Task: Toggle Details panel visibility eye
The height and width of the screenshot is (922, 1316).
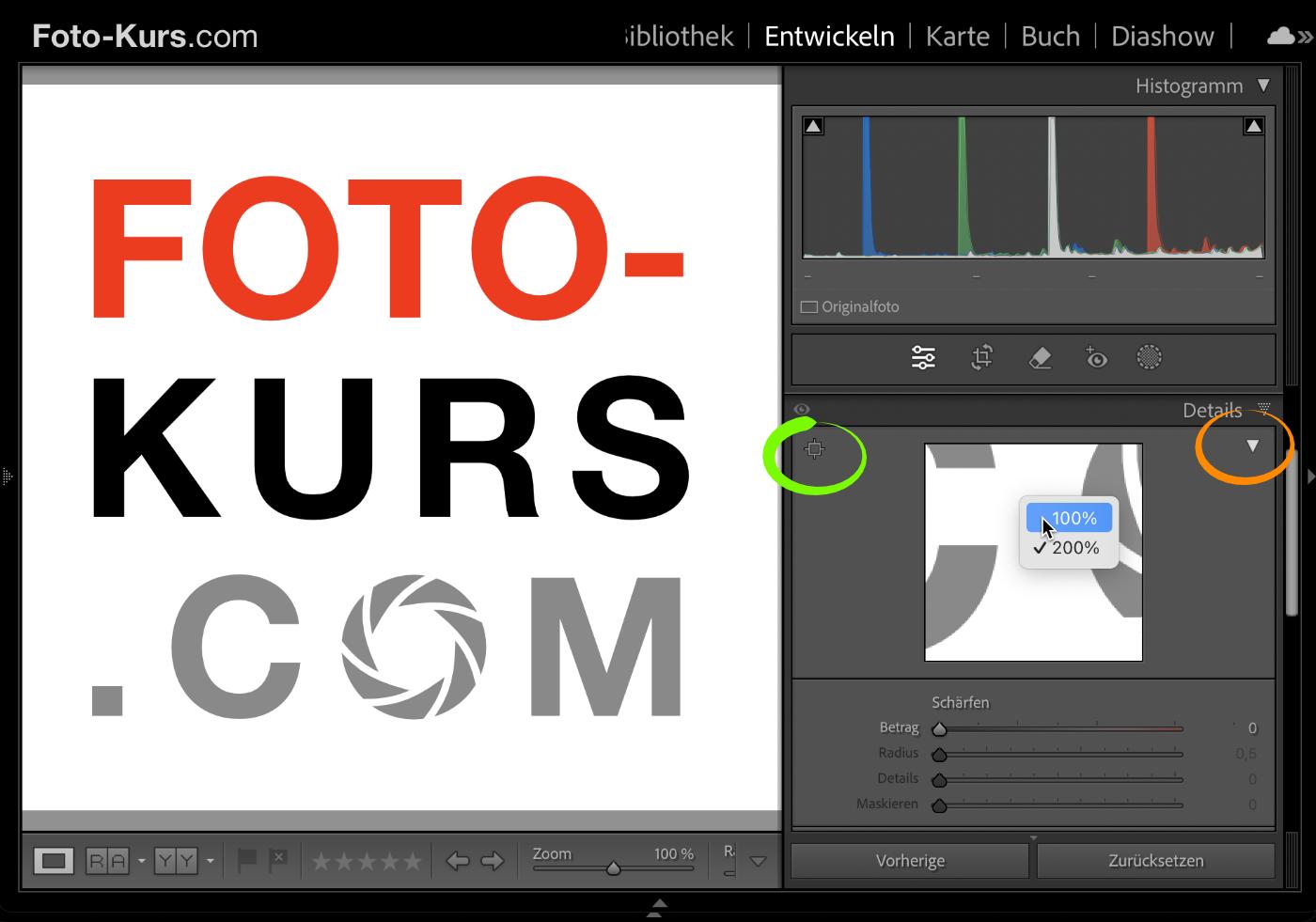Action: click(x=801, y=410)
